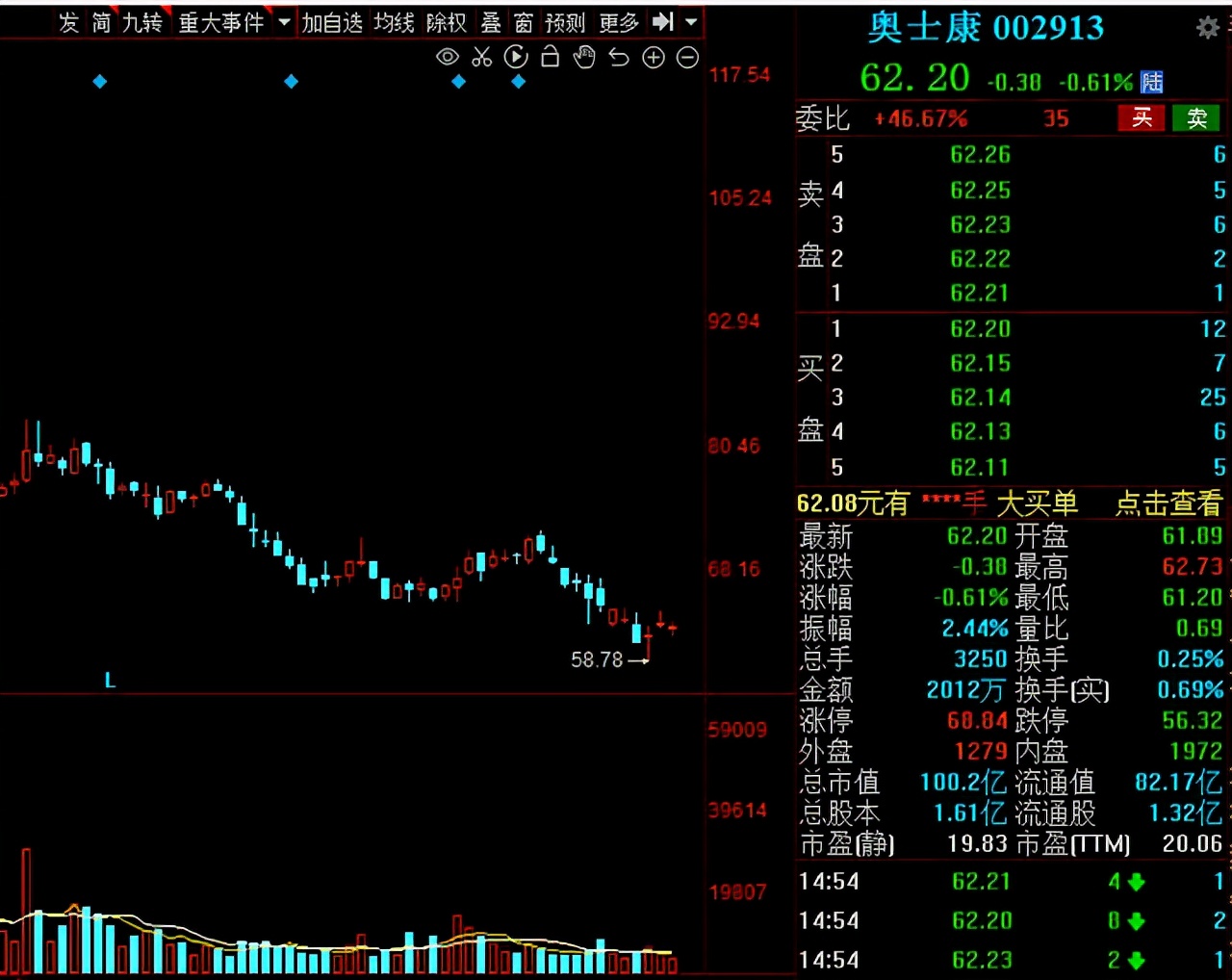The image size is (1232, 980).
Task: Open dropdown arrow next to 重大事件
Action: pos(284,21)
